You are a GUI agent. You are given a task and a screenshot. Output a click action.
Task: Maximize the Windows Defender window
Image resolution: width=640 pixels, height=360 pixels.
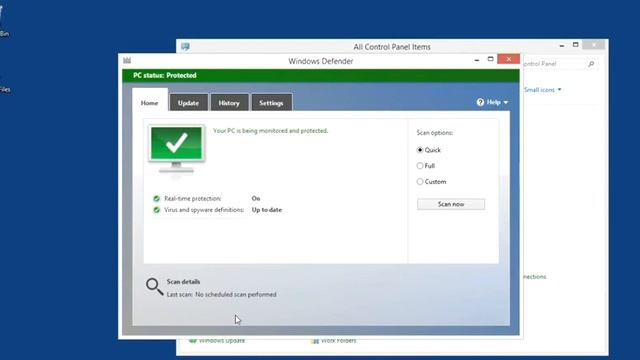click(491, 59)
